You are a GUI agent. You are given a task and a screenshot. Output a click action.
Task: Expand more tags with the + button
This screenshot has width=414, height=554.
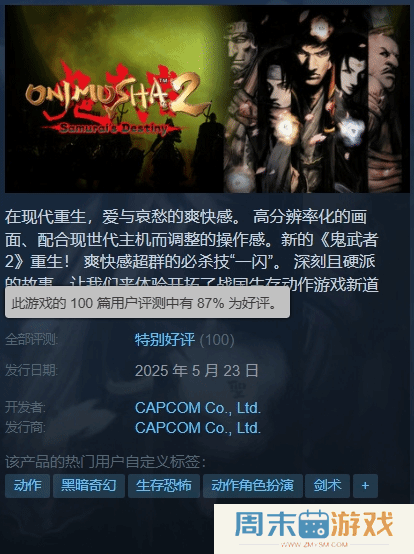click(365, 486)
